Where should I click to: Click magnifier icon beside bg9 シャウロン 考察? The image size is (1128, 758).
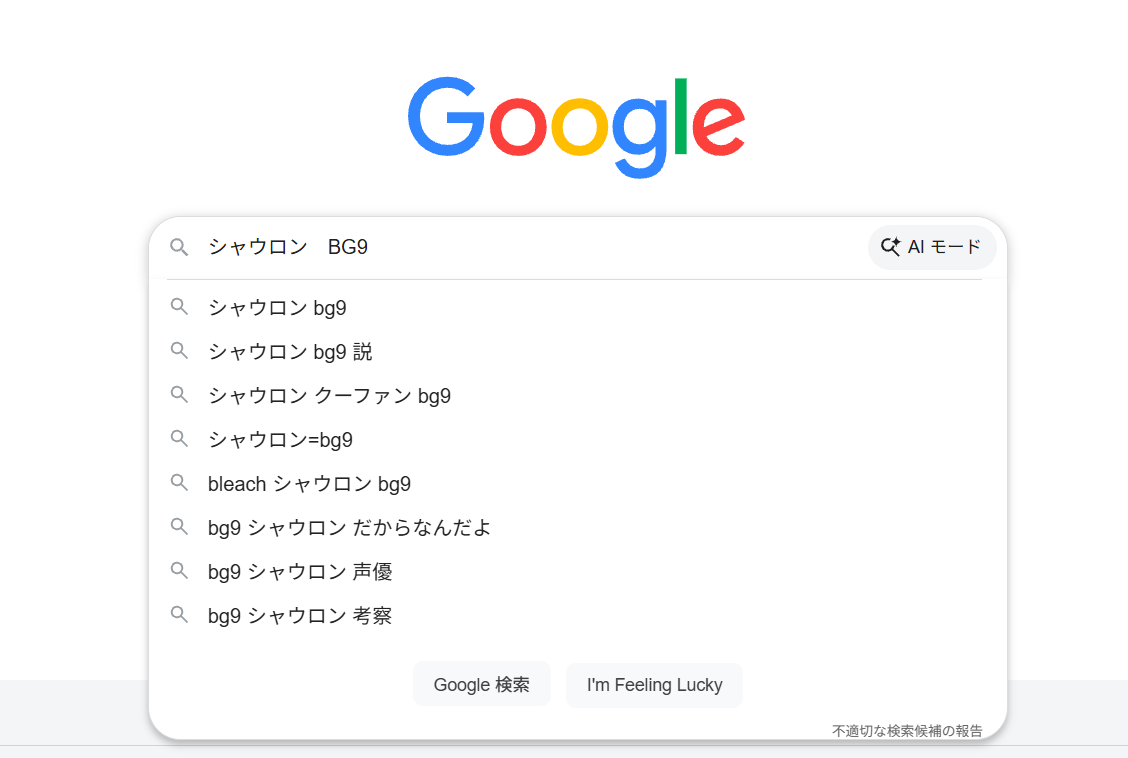click(179, 615)
